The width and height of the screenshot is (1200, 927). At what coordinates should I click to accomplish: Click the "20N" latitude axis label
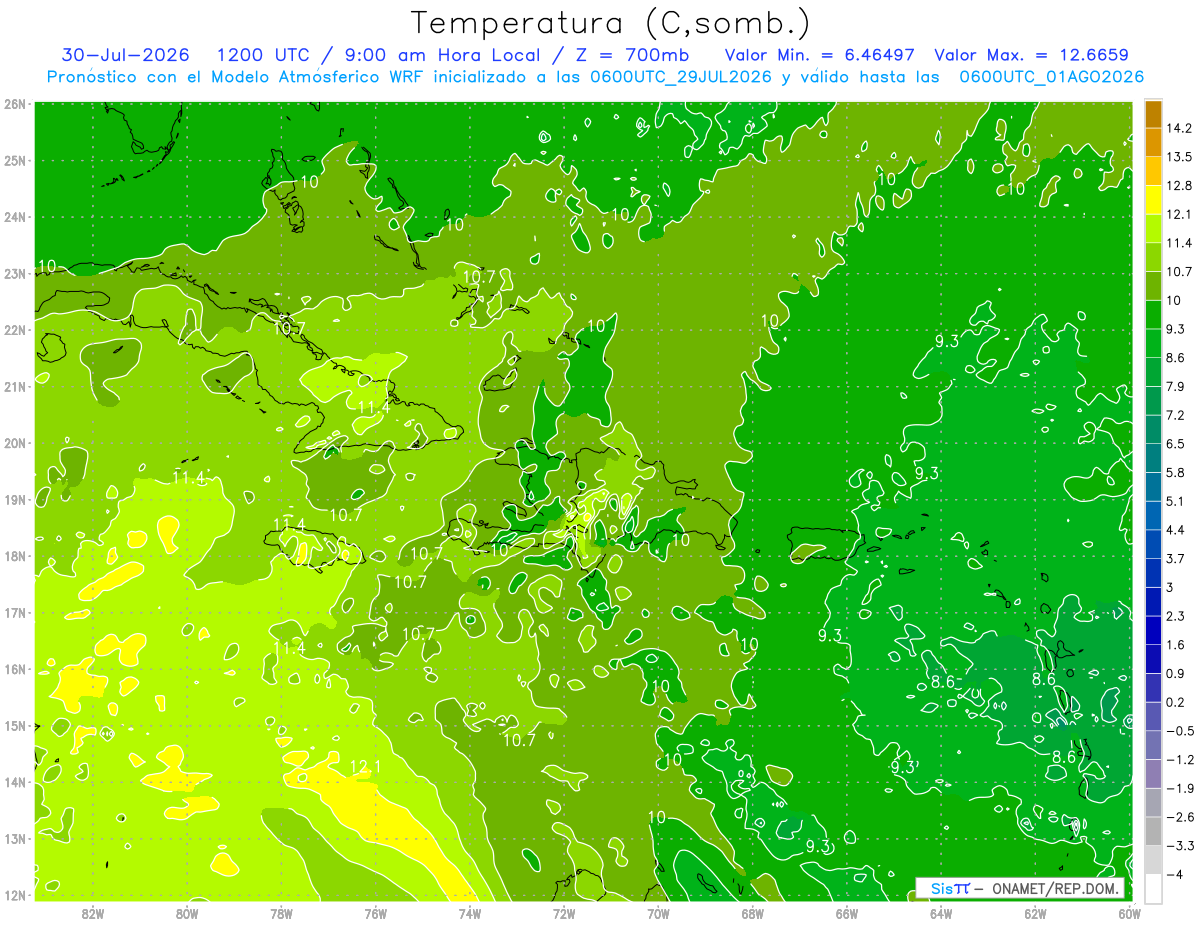tap(15, 443)
